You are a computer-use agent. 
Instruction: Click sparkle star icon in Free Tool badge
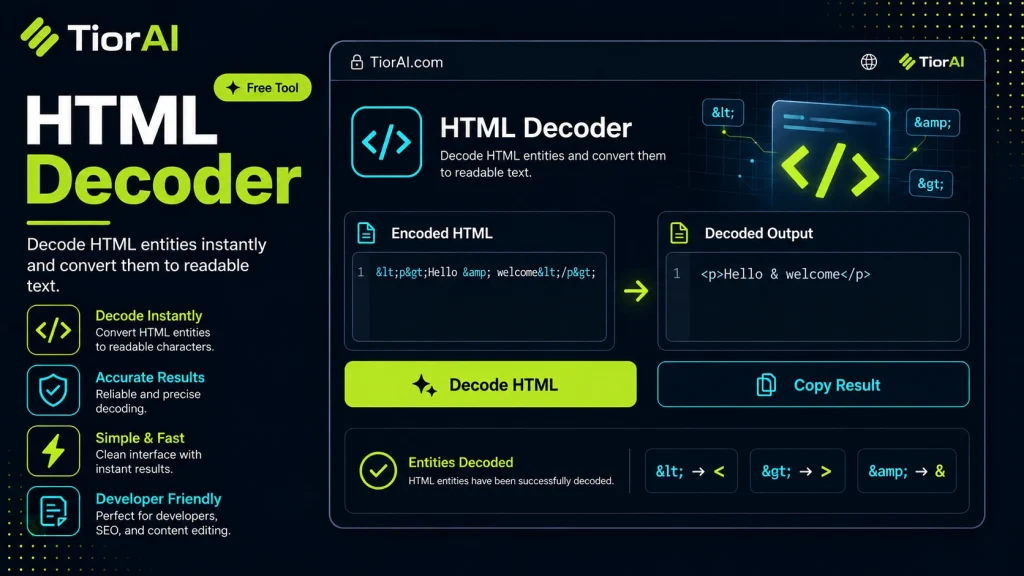[232, 88]
